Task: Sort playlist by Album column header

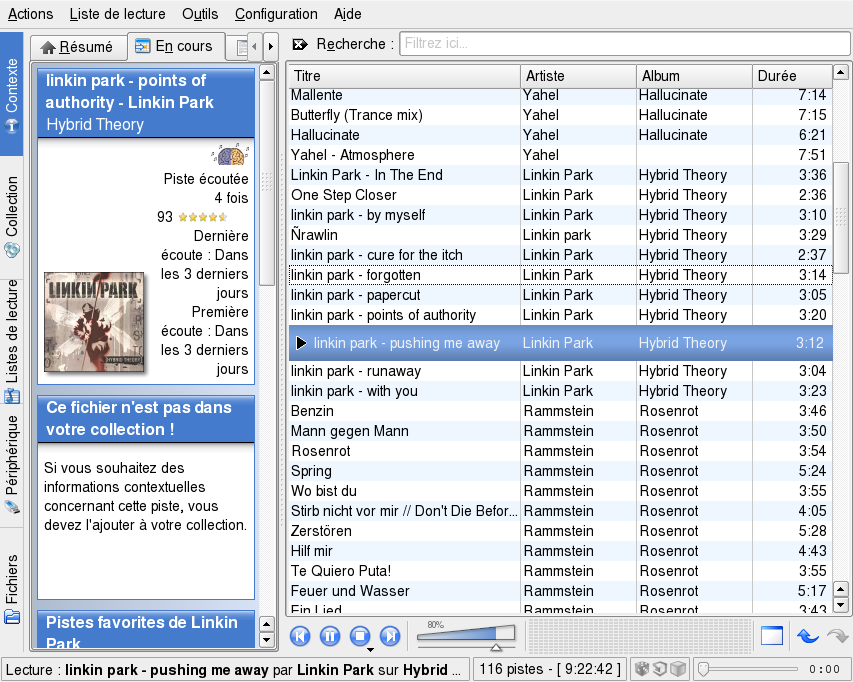Action: (x=694, y=76)
